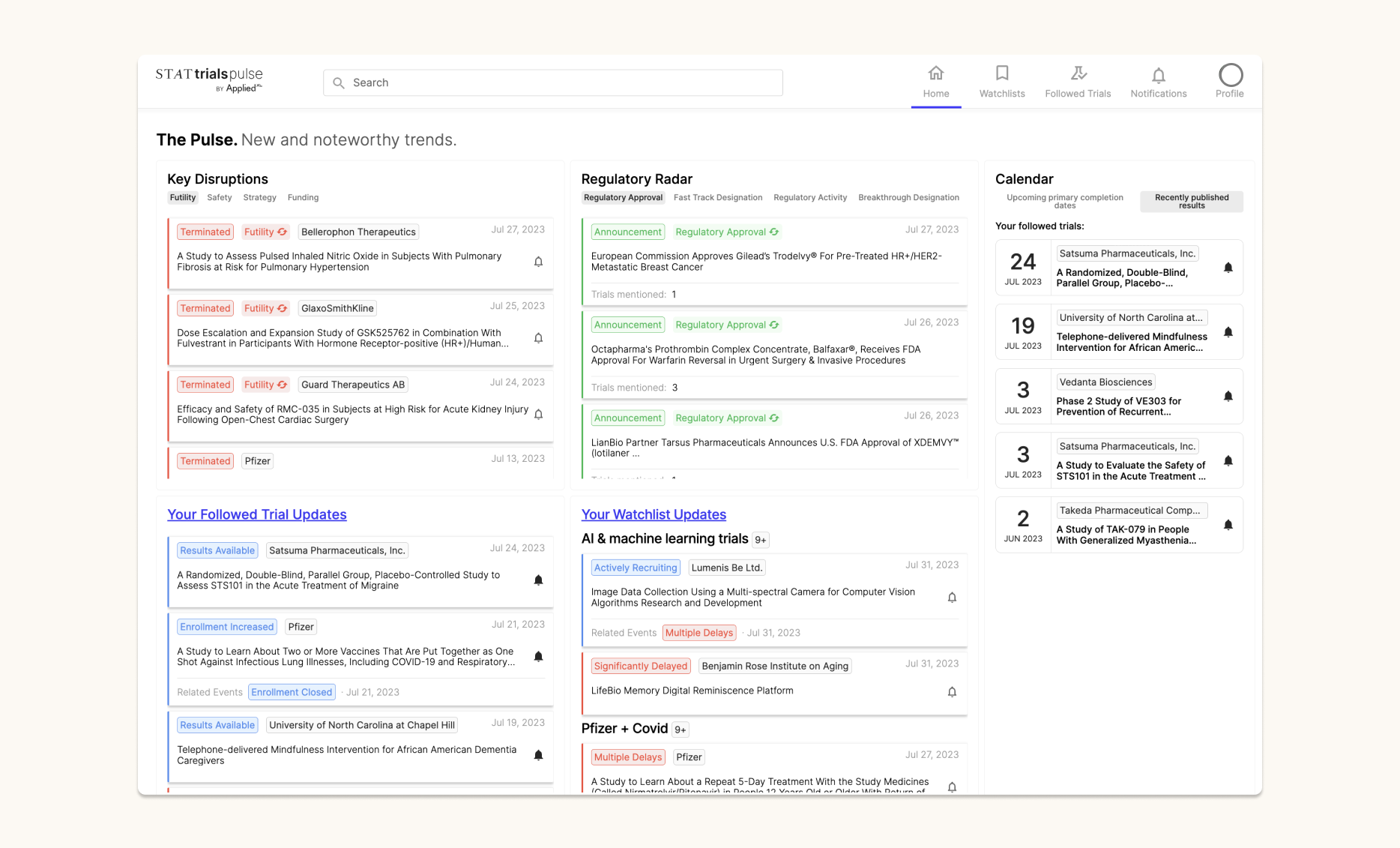Toggle bell for Bellerophon Therapeutics trial
The image size is (1400, 848).
[538, 262]
